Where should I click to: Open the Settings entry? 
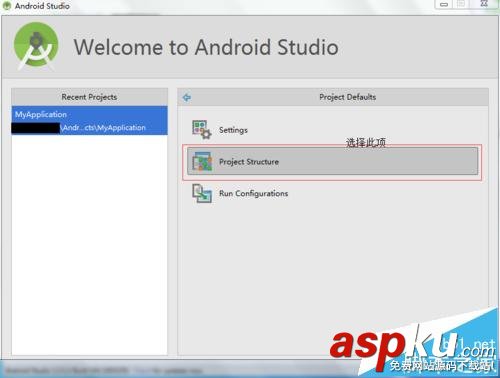pyautogui.click(x=332, y=130)
